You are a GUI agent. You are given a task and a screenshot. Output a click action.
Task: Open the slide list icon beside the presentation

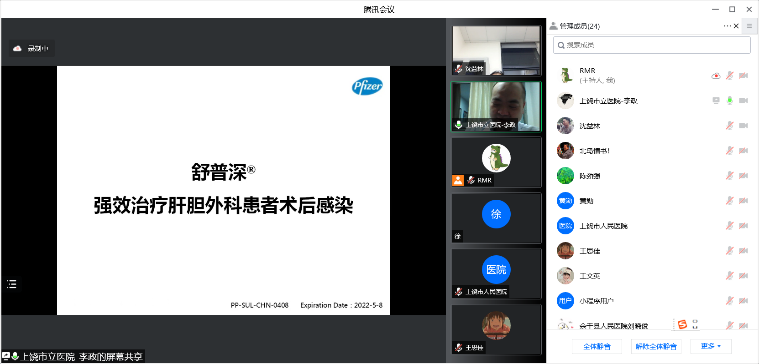click(x=12, y=284)
